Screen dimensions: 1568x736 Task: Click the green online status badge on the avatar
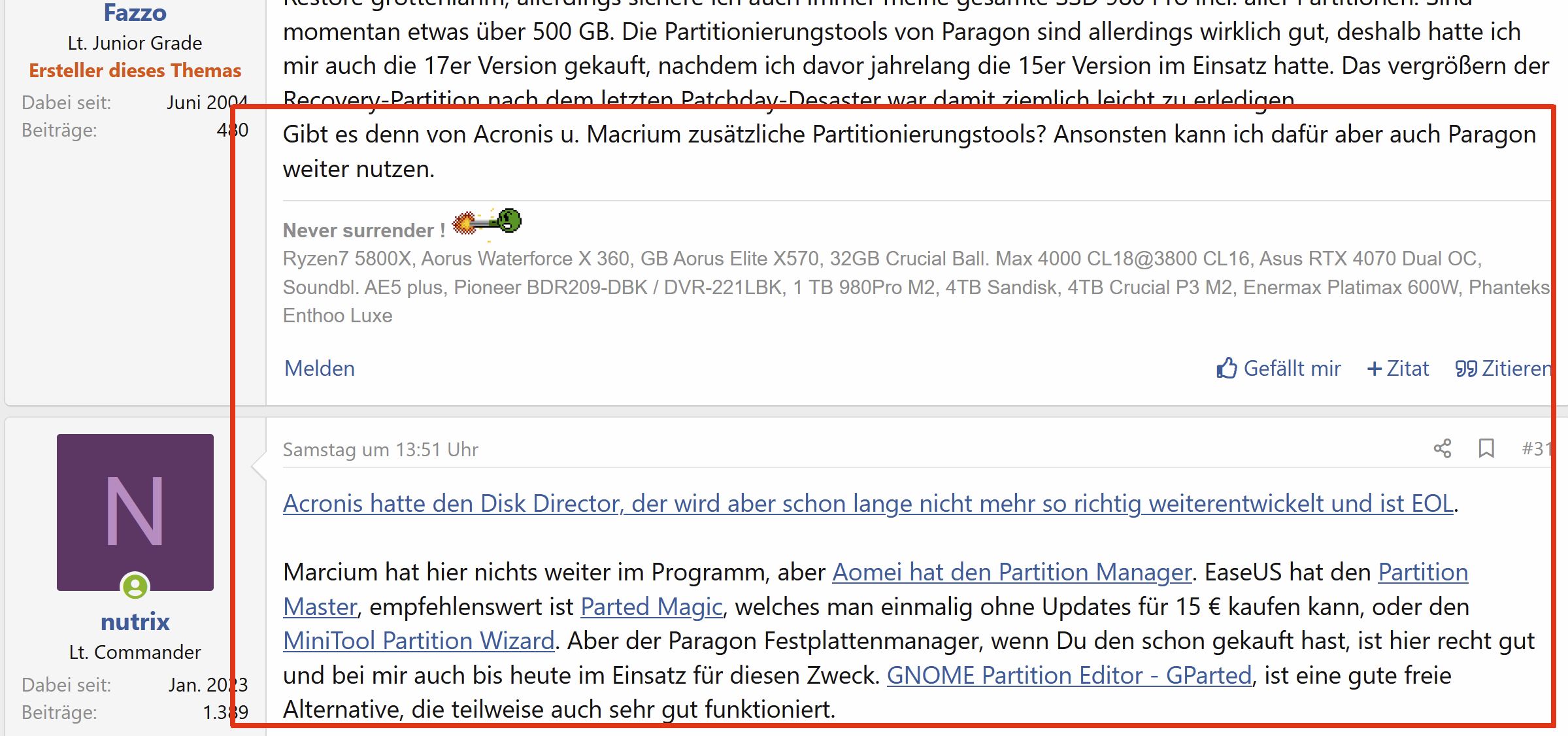[x=135, y=586]
